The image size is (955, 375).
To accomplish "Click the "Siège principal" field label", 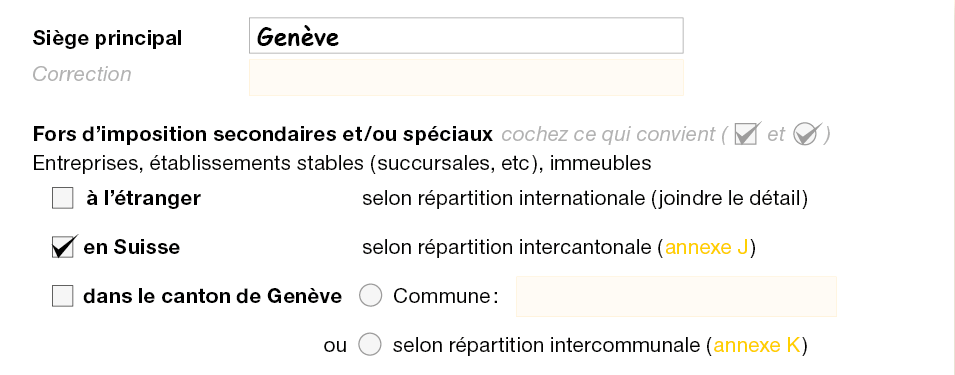I will tap(107, 38).
